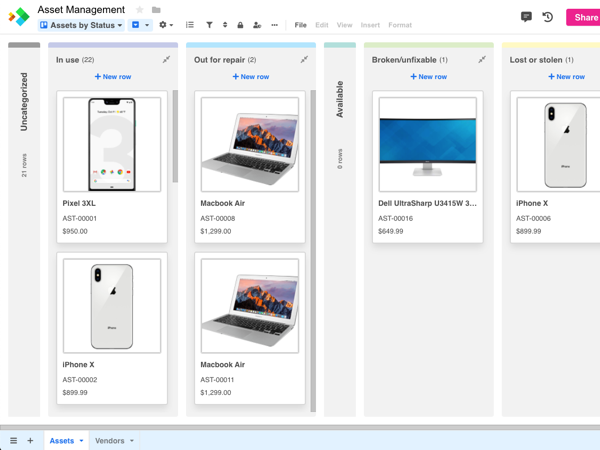The image size is (600, 450).
Task: Open the iPhone X image AST-00006
Action: click(x=559, y=144)
